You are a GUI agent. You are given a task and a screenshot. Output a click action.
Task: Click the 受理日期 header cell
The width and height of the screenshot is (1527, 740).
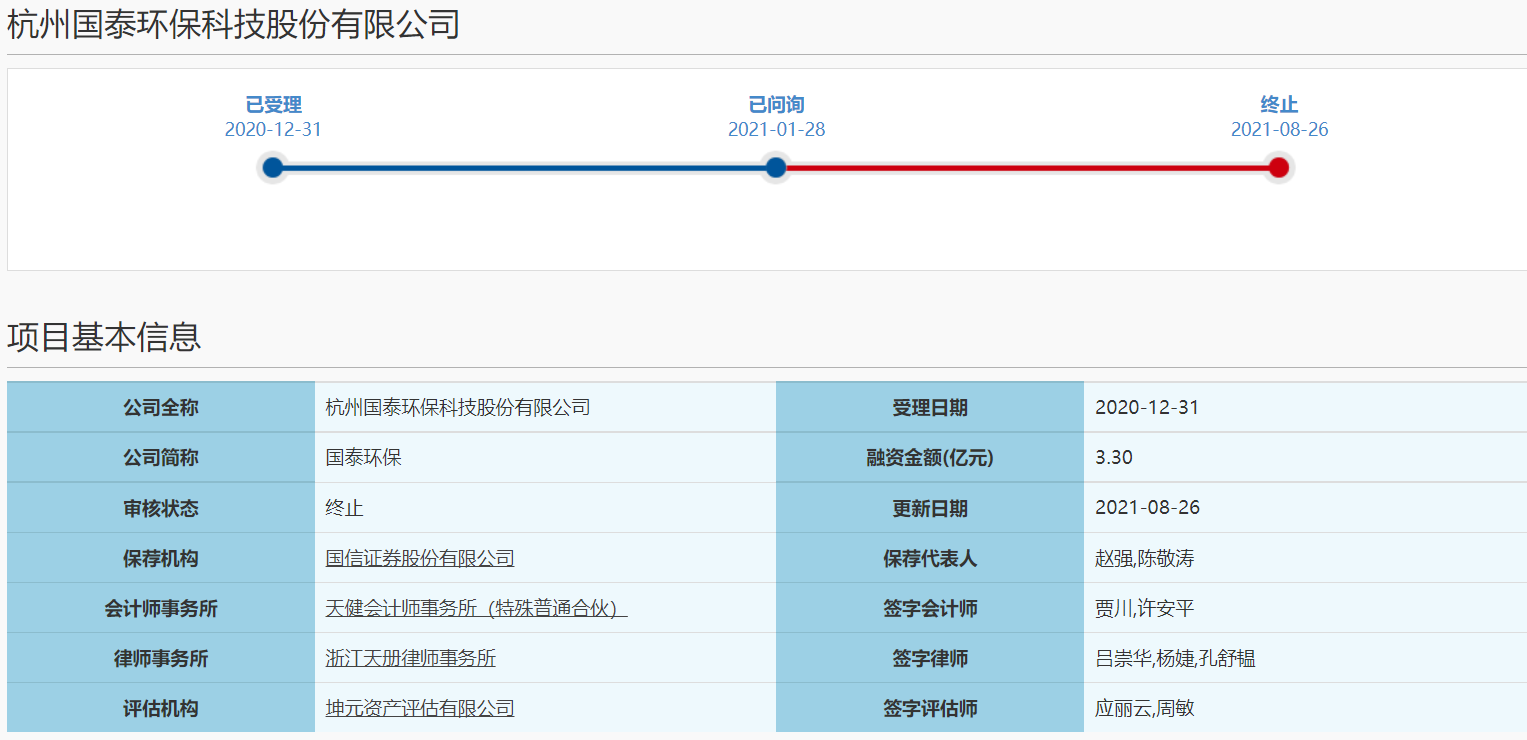pos(930,408)
